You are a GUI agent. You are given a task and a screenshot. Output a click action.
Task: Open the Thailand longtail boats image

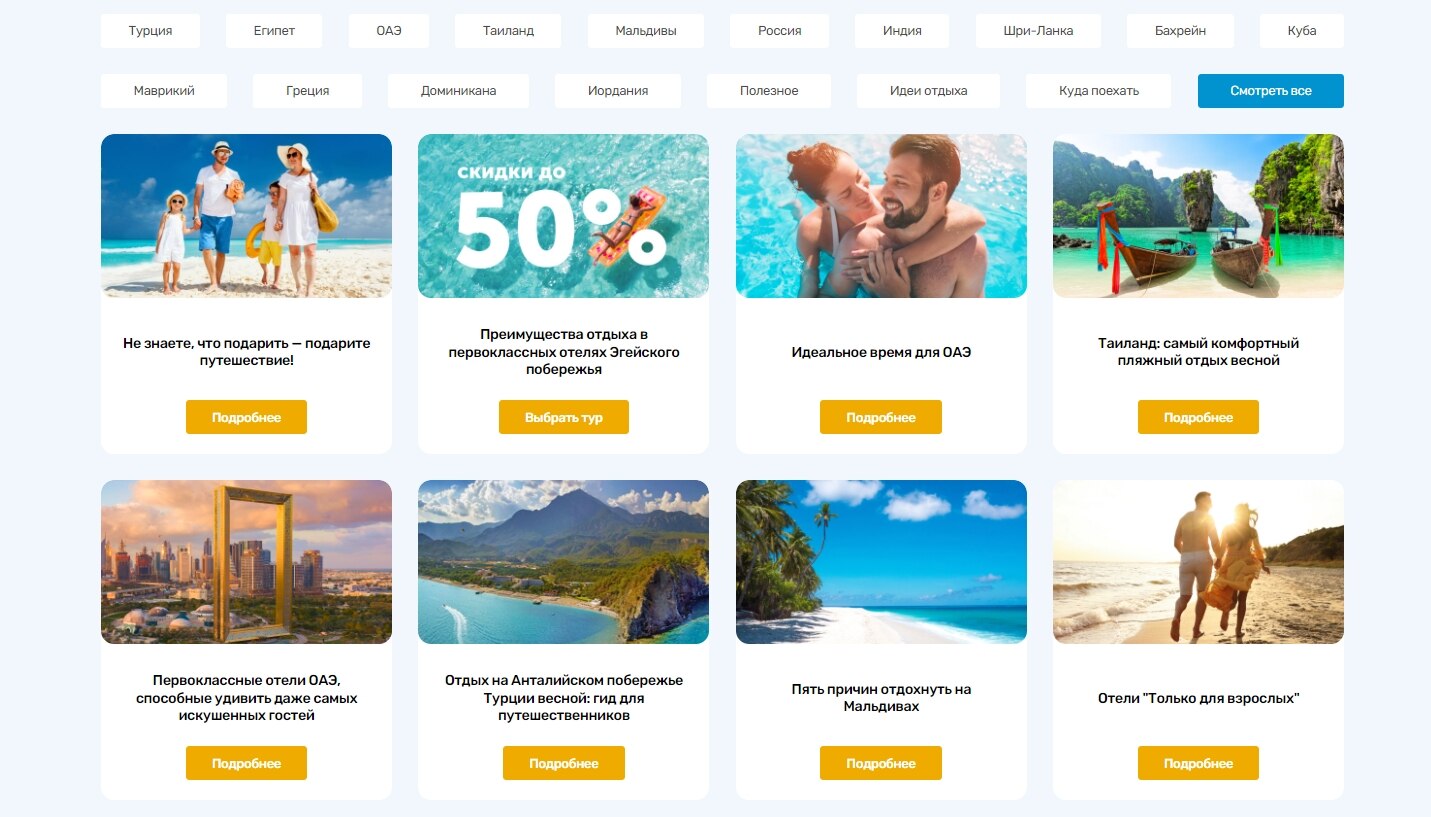pyautogui.click(x=1198, y=216)
